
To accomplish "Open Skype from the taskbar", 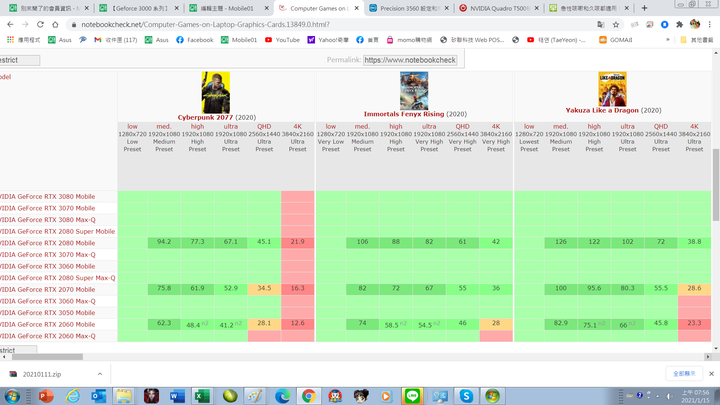I will pyautogui.click(x=466, y=396).
